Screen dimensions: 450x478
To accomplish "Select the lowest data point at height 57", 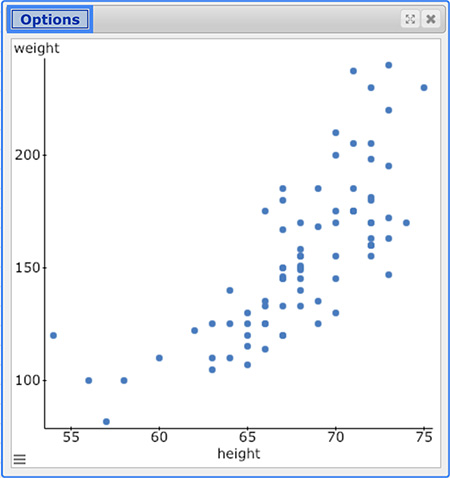I will coord(106,422).
